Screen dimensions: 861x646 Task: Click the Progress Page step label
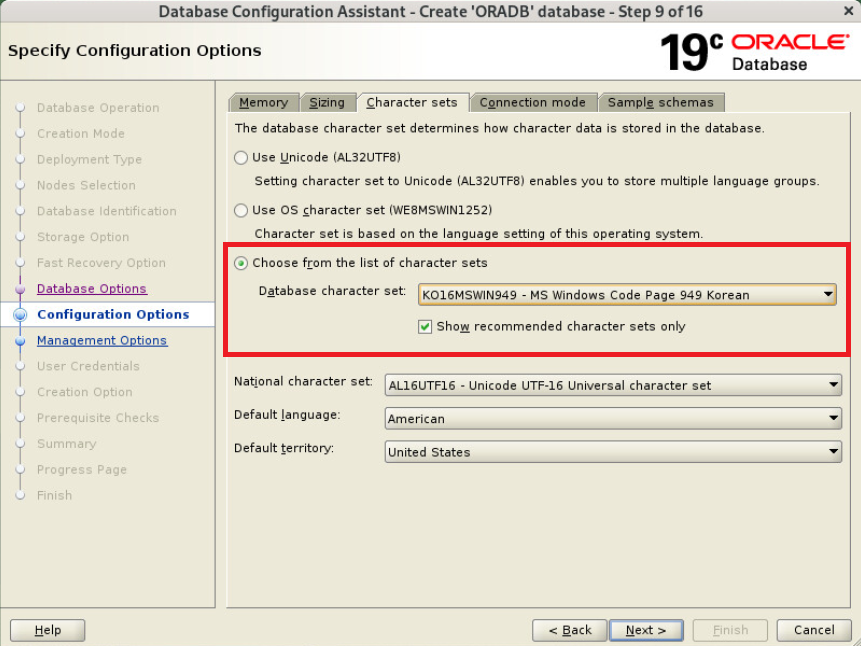82,470
